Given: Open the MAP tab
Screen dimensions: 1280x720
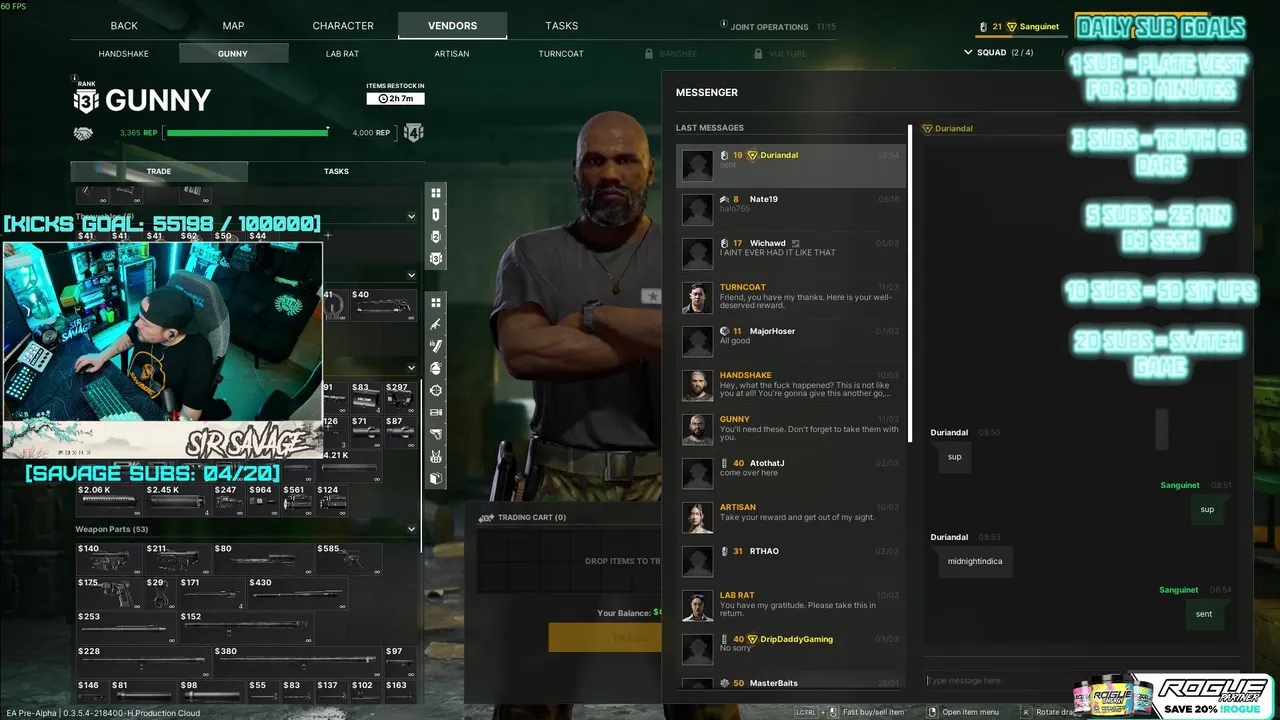Looking at the screenshot, I should point(233,26).
